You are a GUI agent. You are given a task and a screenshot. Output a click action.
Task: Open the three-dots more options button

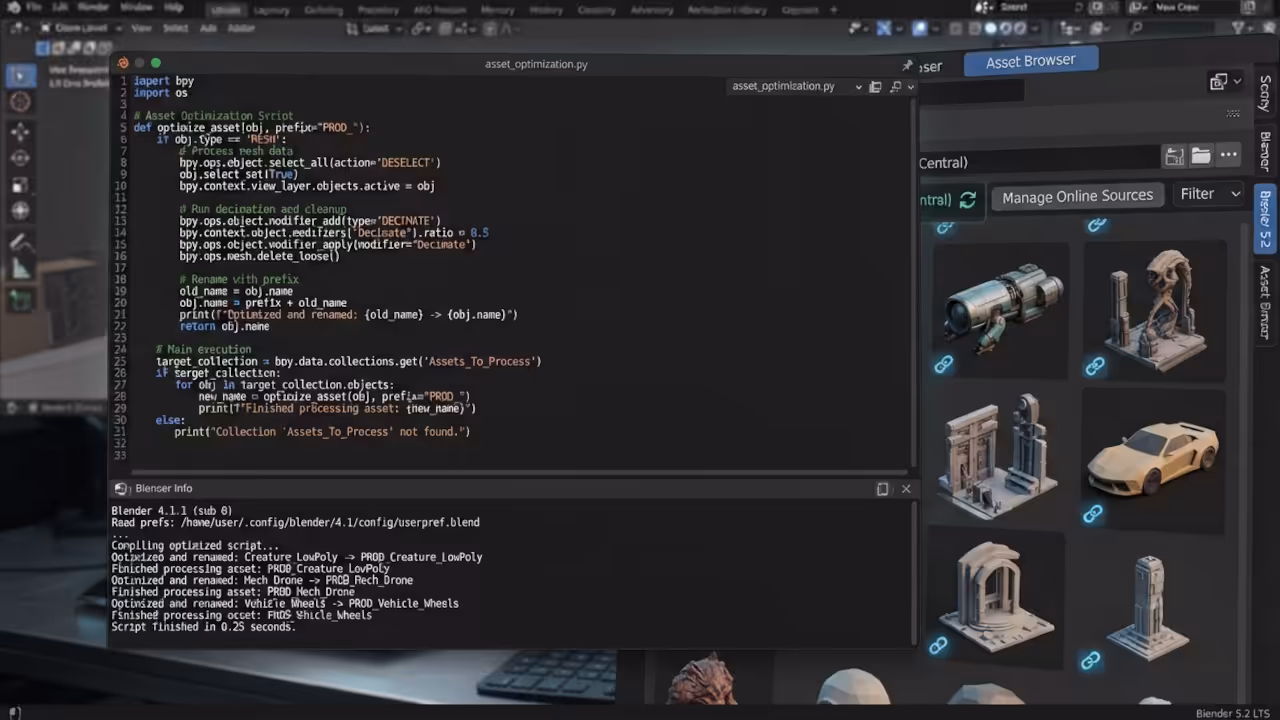click(x=1229, y=156)
